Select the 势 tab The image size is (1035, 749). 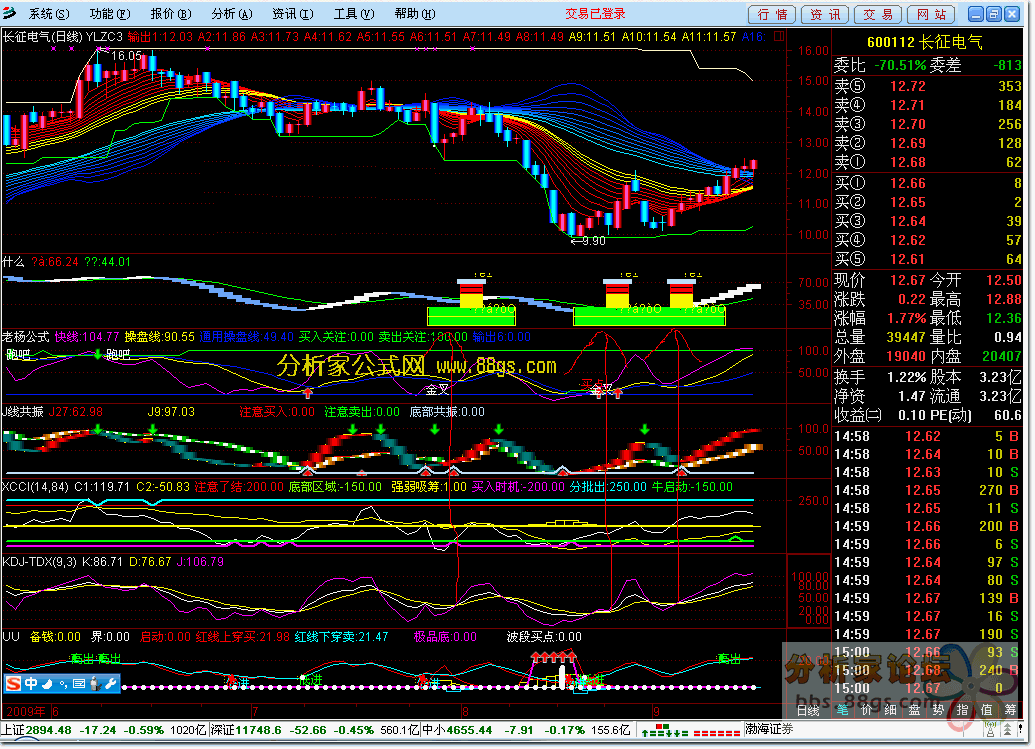pos(938,710)
